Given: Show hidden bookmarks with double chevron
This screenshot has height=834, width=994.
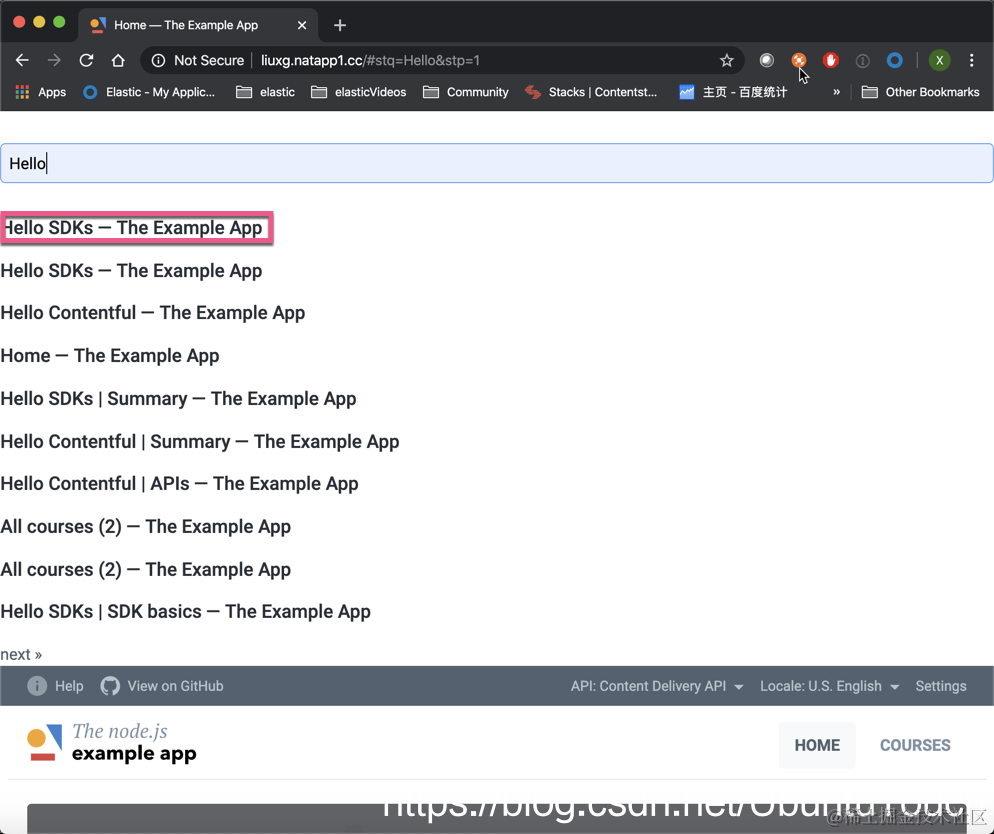Looking at the screenshot, I should [836, 92].
